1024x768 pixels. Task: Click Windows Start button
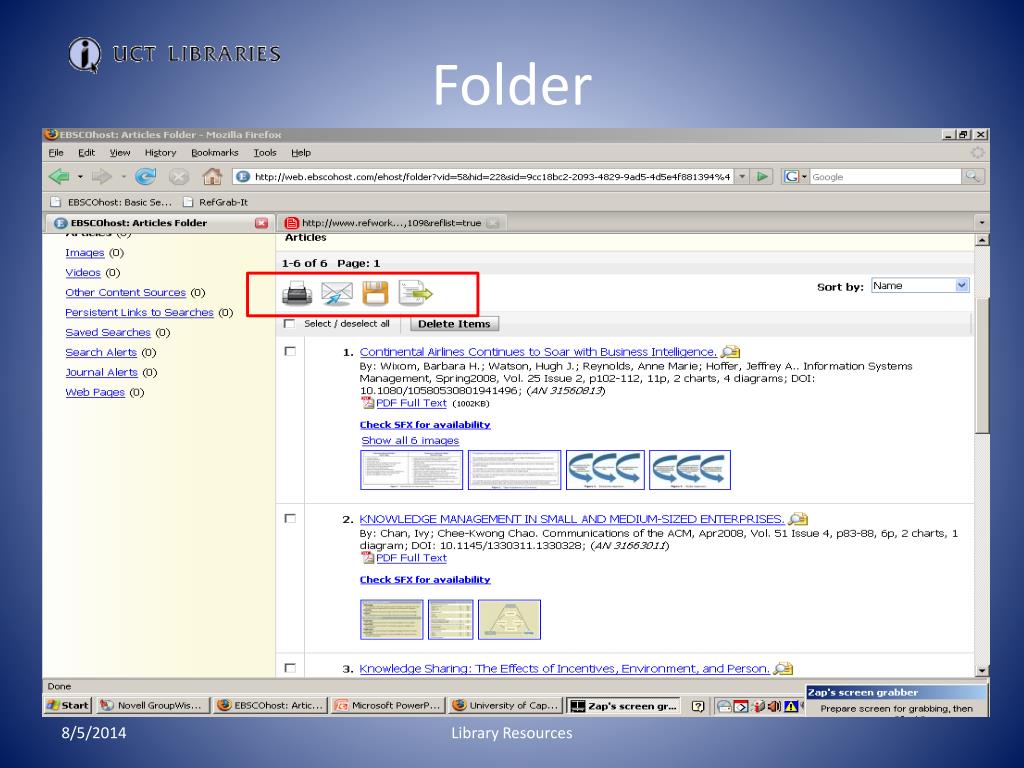click(68, 705)
